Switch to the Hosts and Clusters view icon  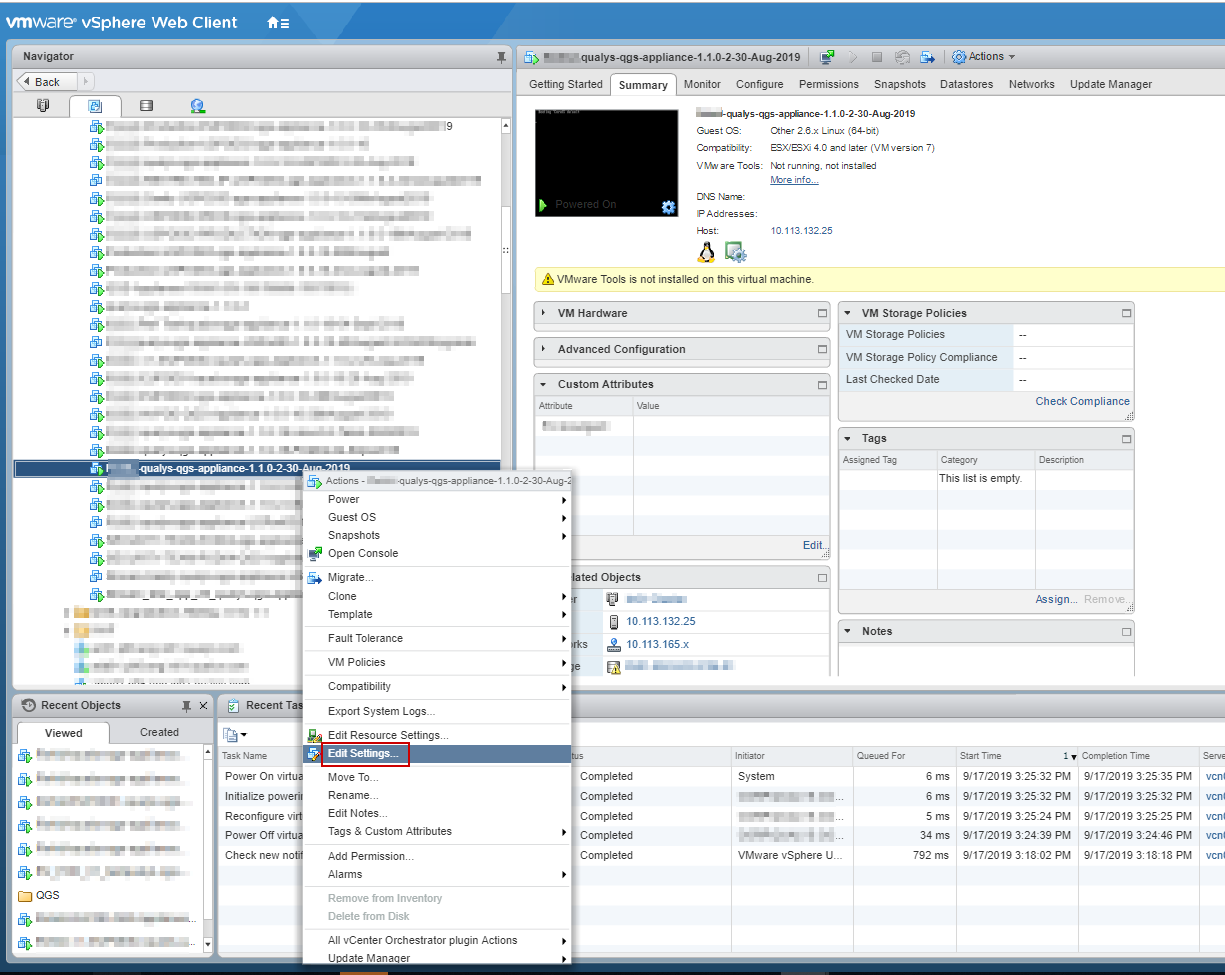coord(41,105)
